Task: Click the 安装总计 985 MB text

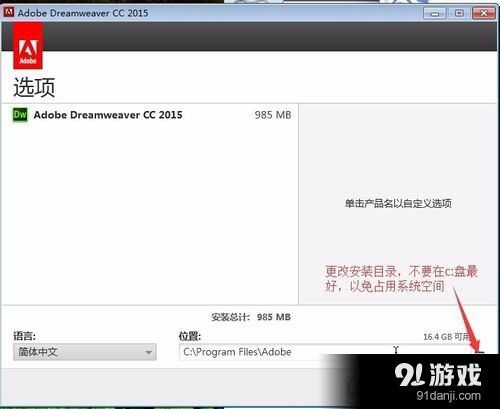Action: point(251,317)
